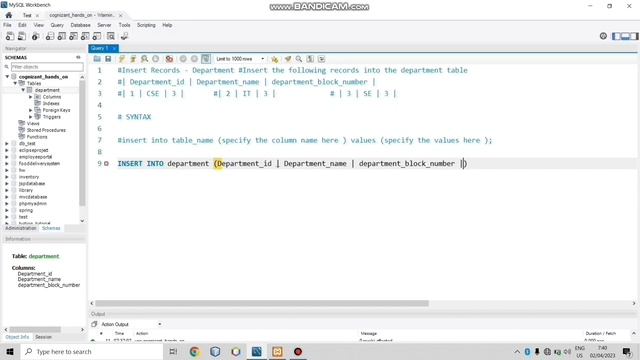Open XAMPP from the taskbar
This screenshot has width=640, height=360.
(277, 351)
